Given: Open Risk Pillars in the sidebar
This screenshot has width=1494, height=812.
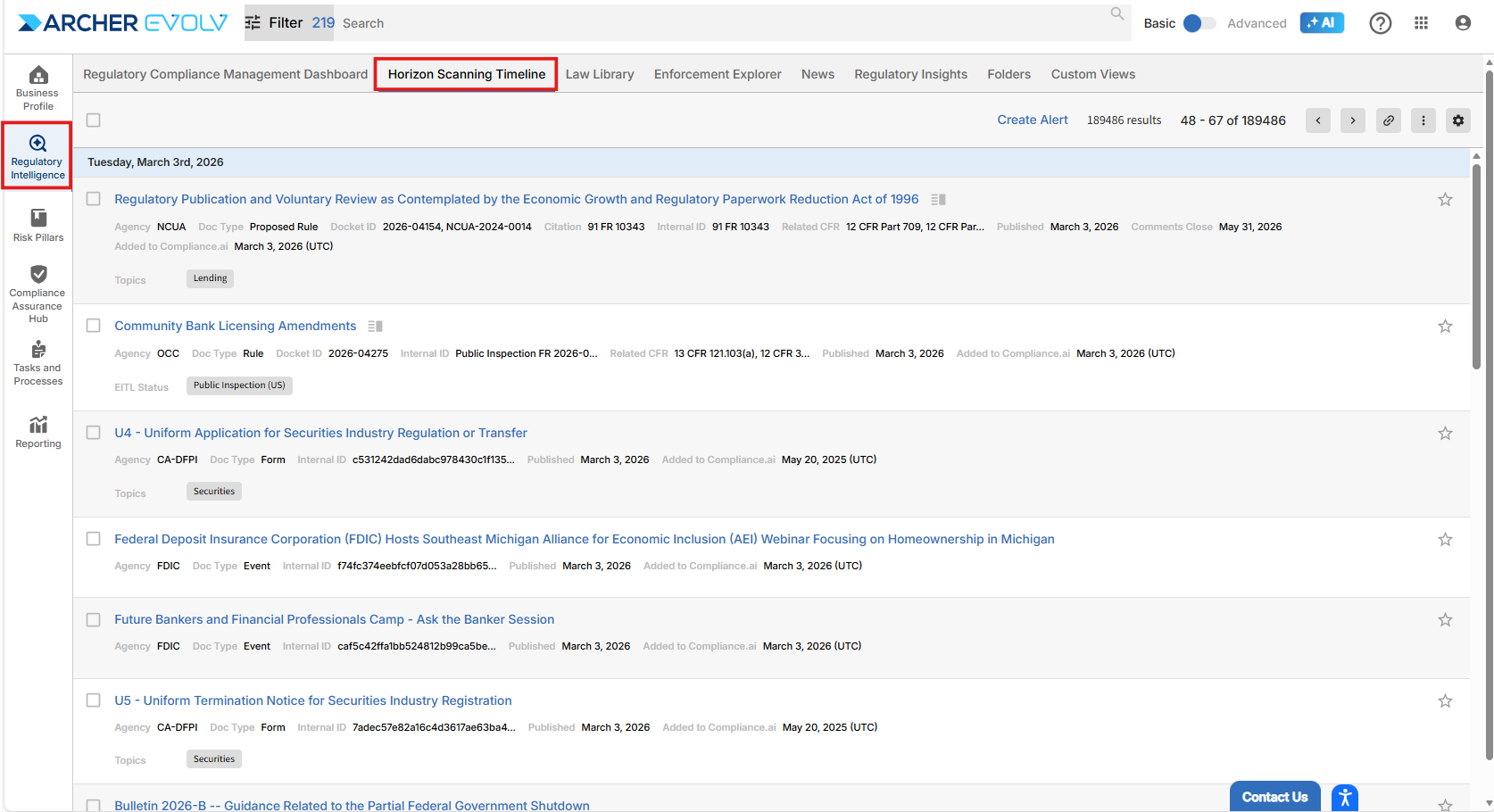Looking at the screenshot, I should (x=37, y=225).
